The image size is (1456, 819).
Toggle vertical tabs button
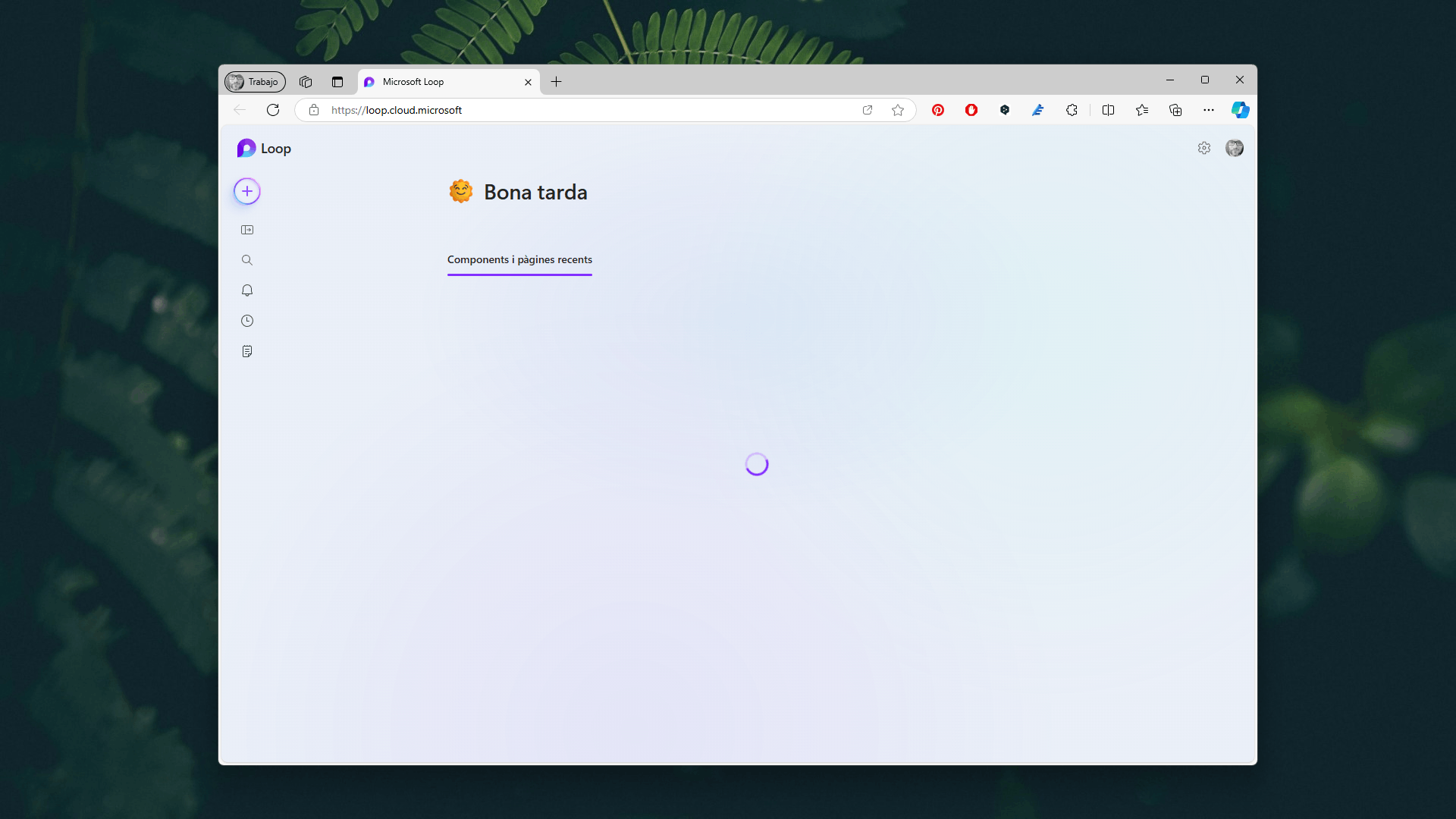pos(337,82)
